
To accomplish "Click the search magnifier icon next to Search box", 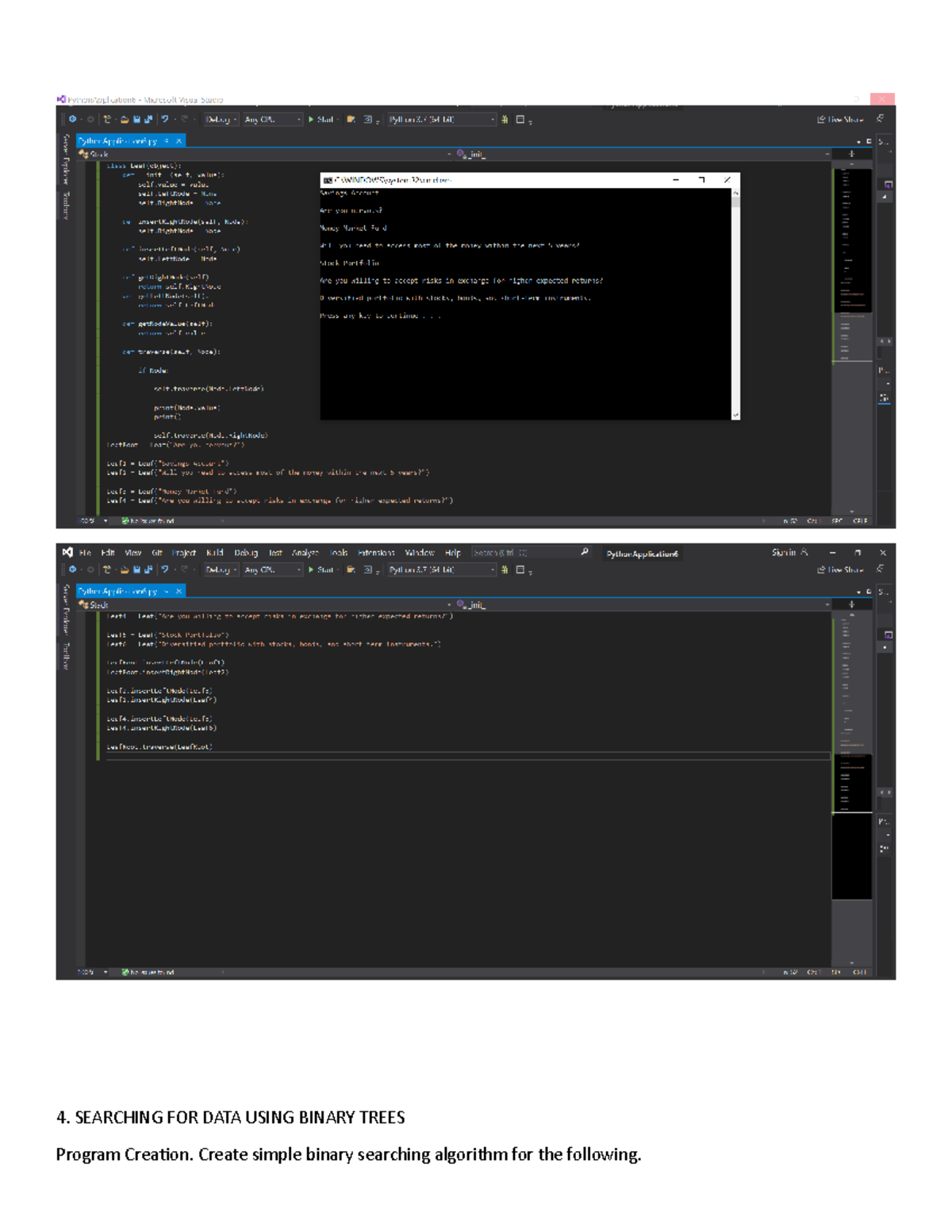I will (x=585, y=552).
